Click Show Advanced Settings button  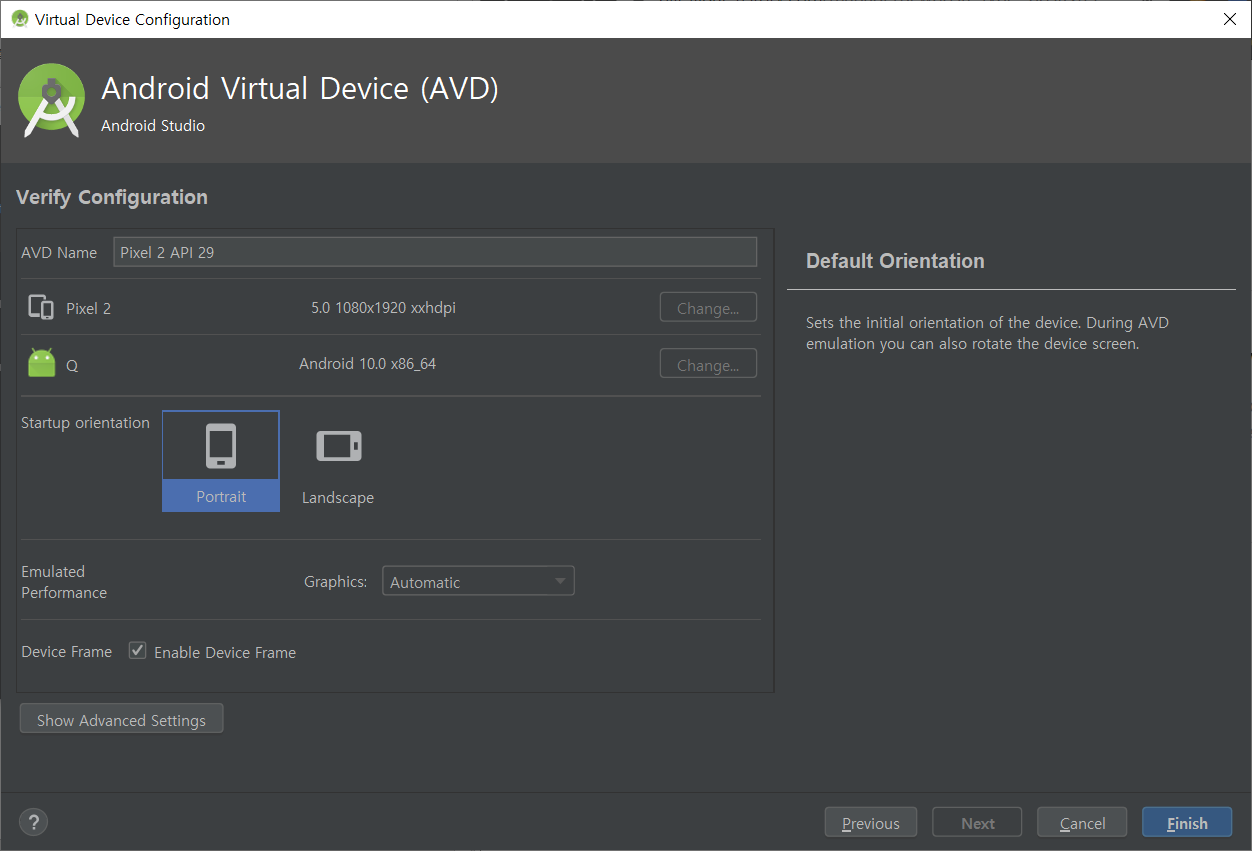[121, 719]
